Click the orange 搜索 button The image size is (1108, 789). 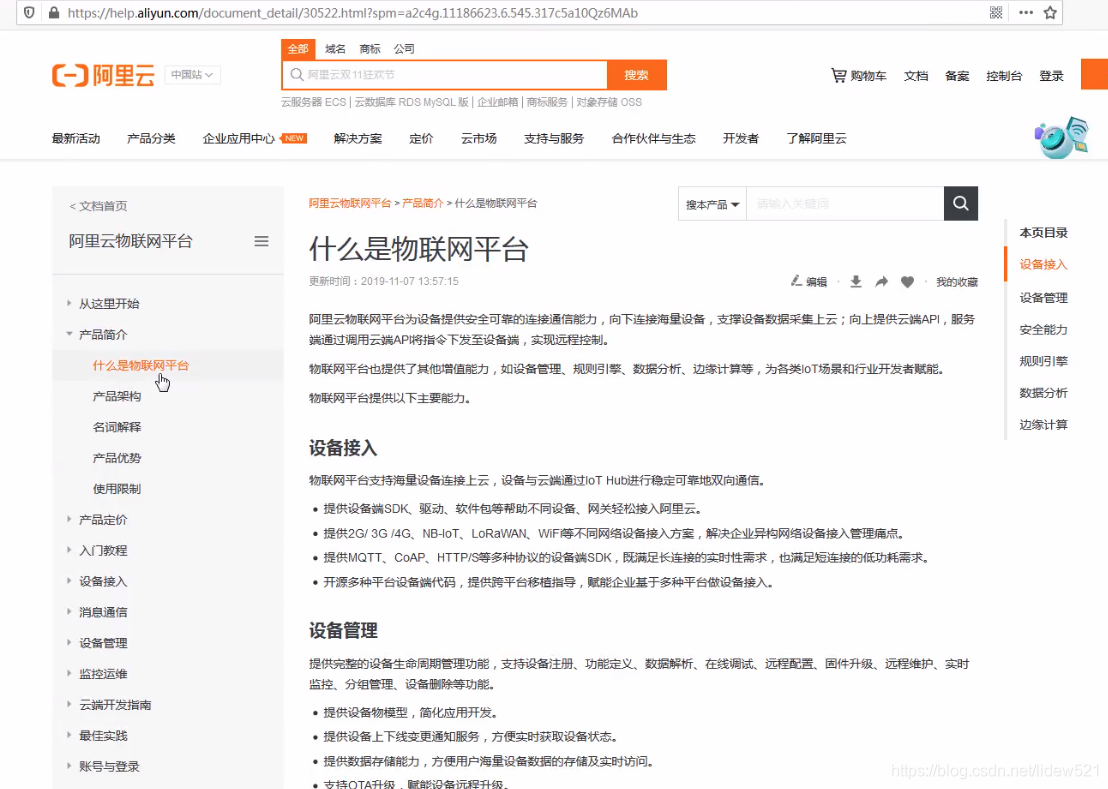coord(637,75)
